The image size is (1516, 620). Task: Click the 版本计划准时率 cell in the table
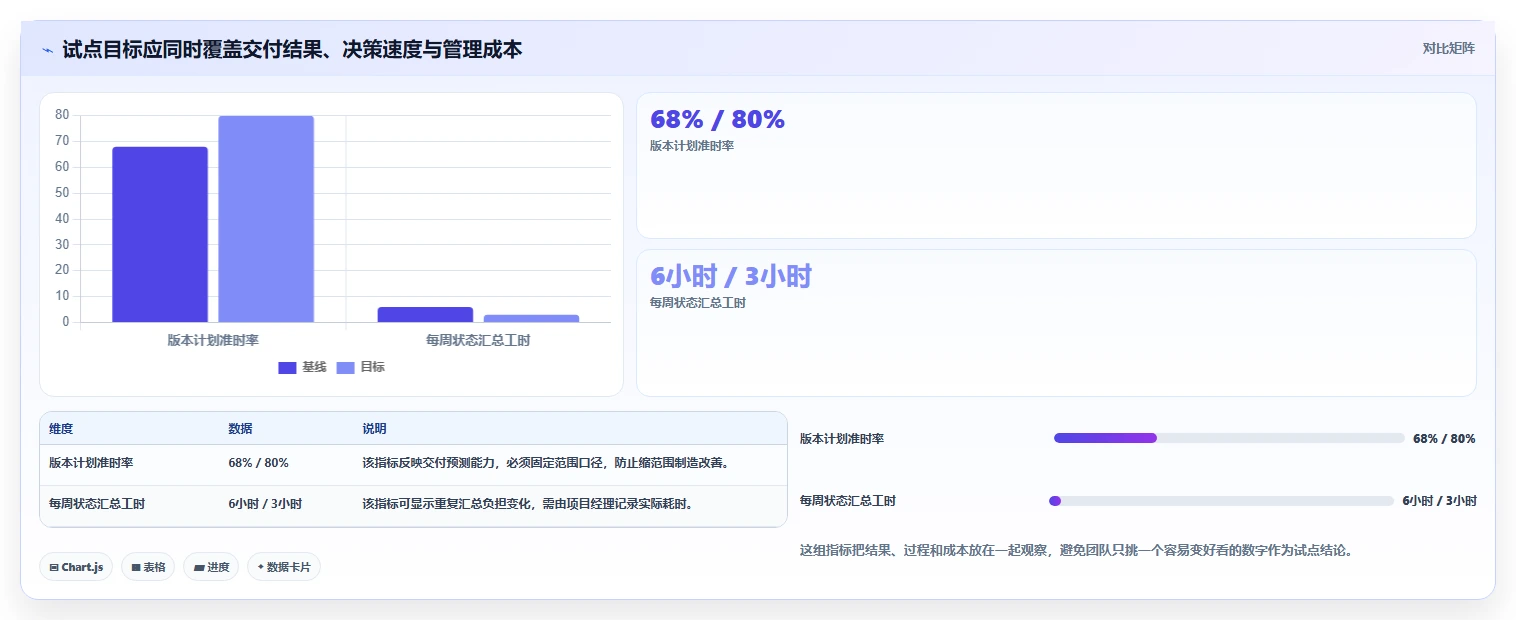coord(91,463)
